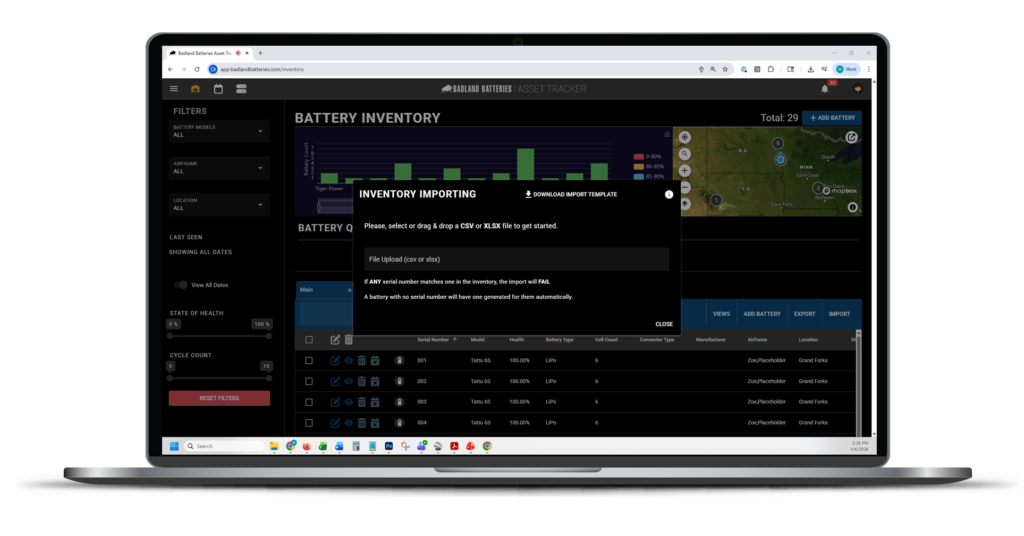This screenshot has height=536, width=1024.
Task: Expand the Airframe filter dropdown
Action: pyautogui.click(x=219, y=168)
